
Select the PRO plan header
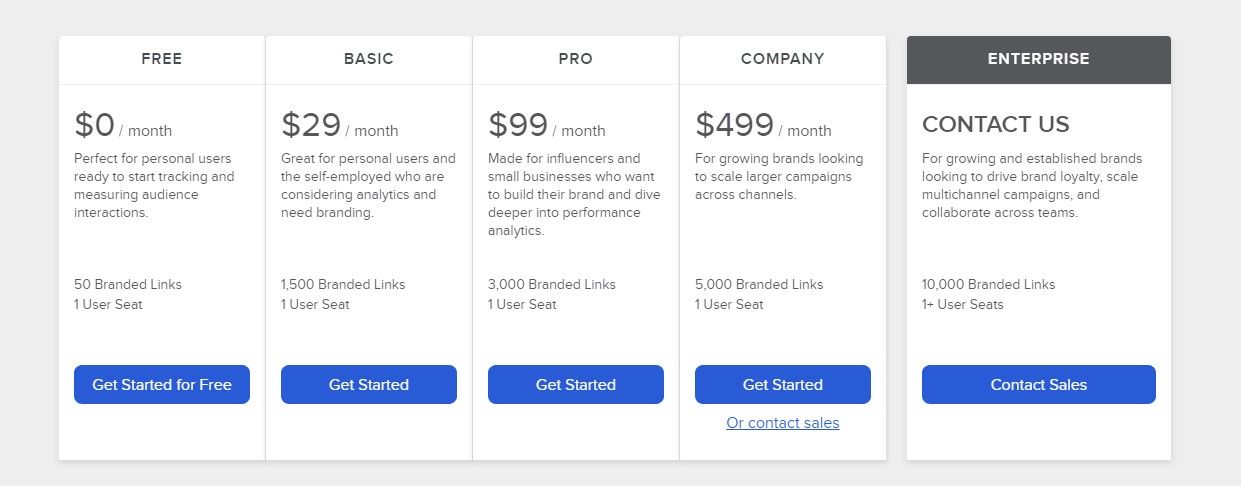click(576, 59)
